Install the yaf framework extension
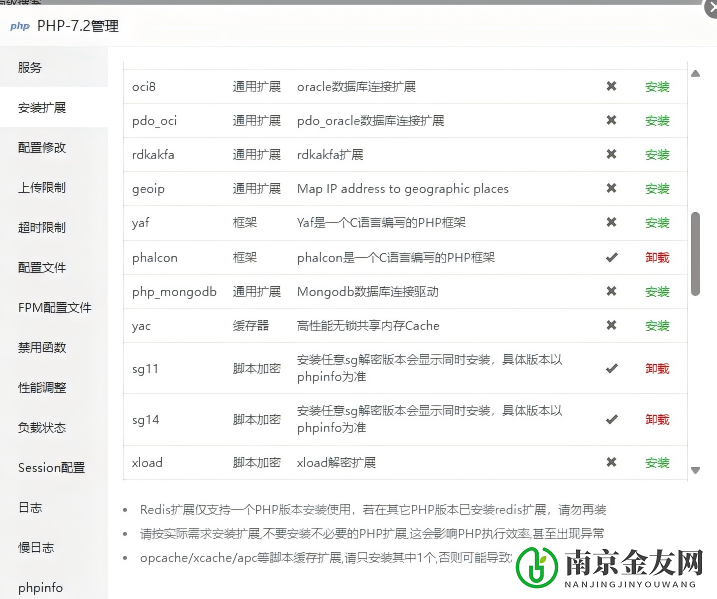 [657, 223]
